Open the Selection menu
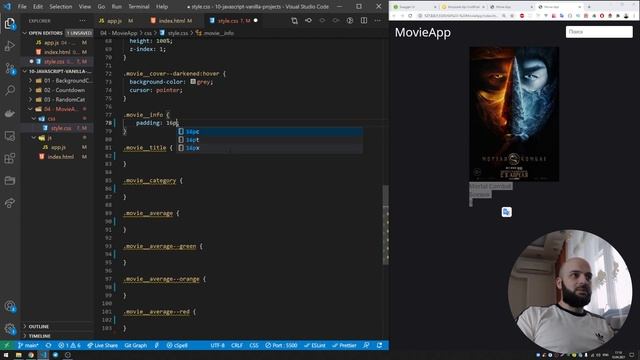 60,7
